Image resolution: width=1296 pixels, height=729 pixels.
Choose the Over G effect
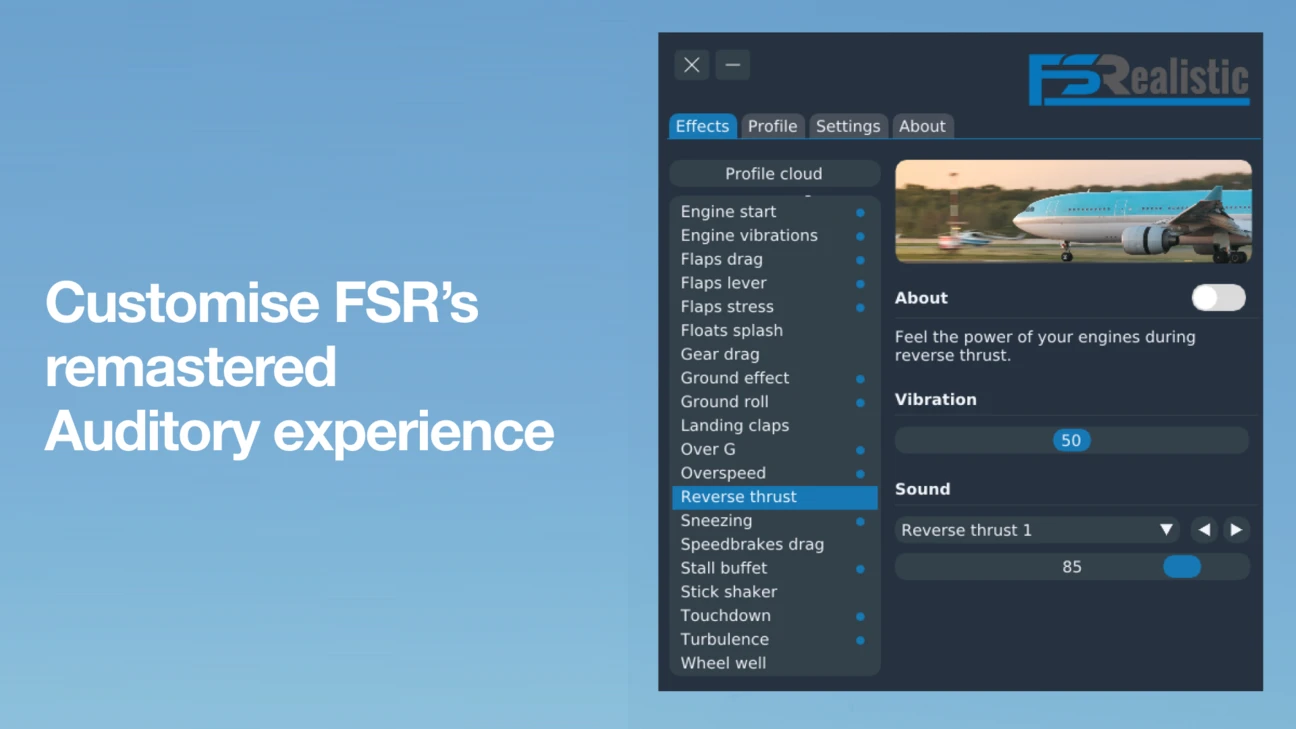(774, 450)
